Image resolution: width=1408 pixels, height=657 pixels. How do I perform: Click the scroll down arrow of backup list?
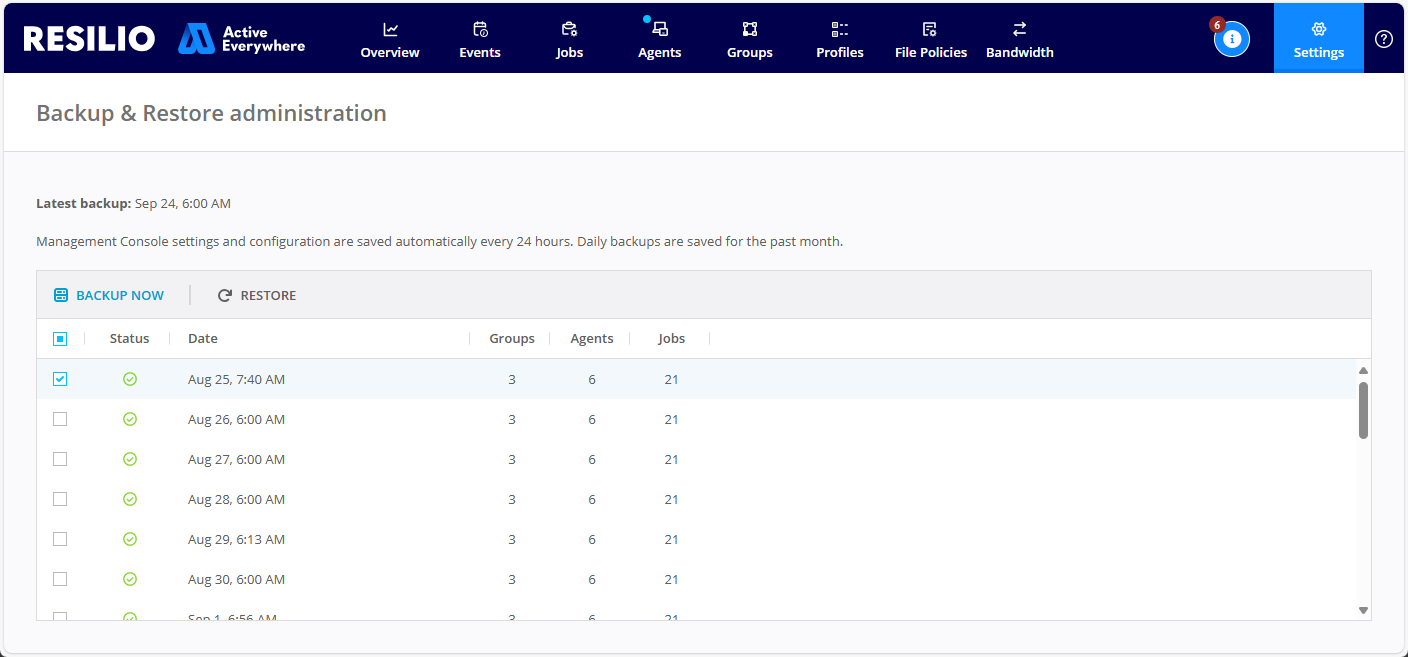[1363, 609]
